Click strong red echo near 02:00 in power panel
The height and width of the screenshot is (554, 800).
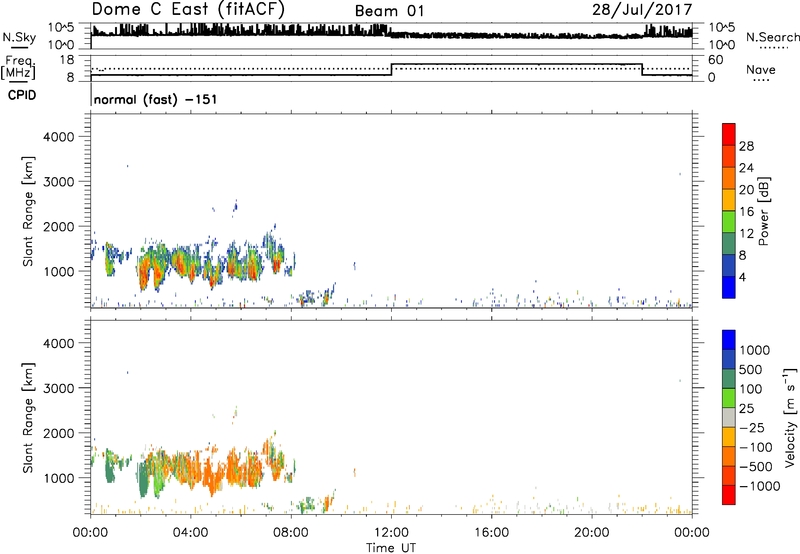144,275
